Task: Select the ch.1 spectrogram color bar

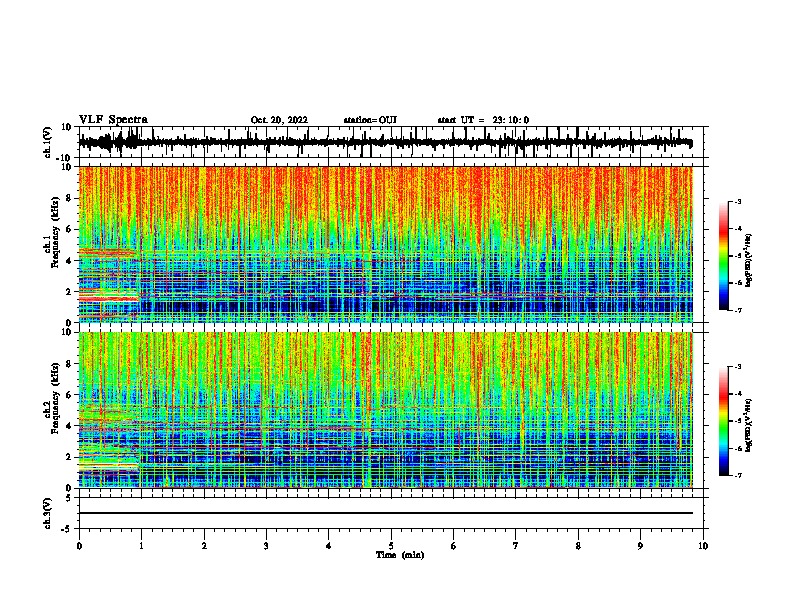Action: pyautogui.click(x=723, y=256)
